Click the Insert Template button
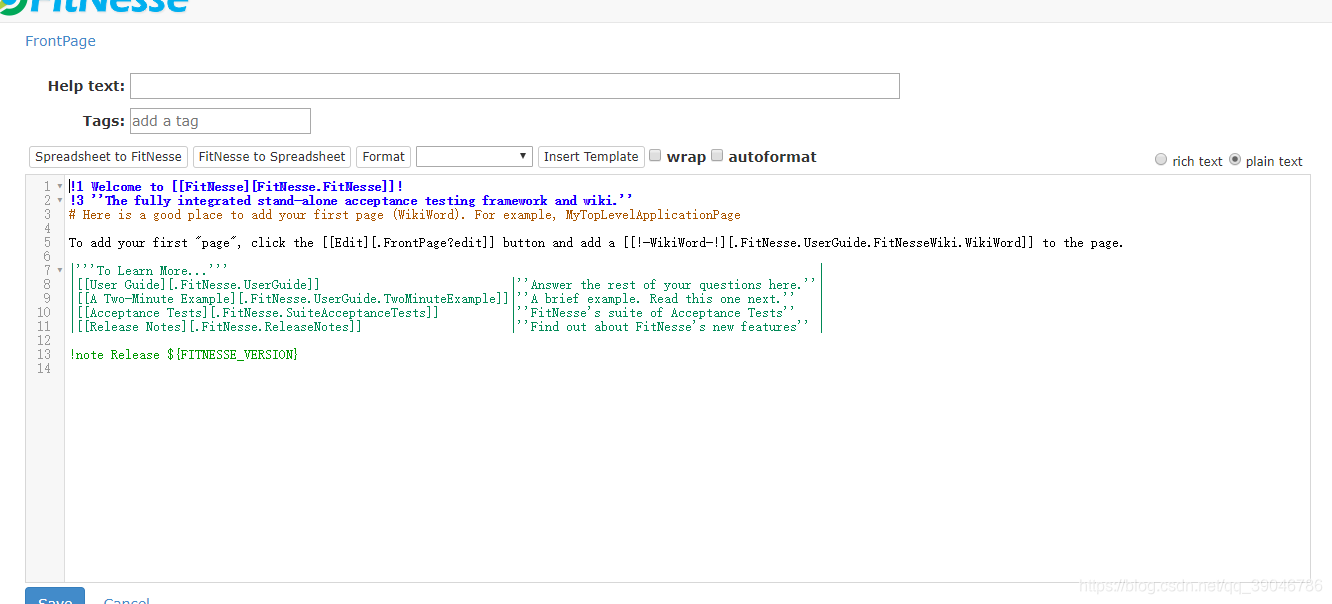1332x604 pixels. pyautogui.click(x=591, y=157)
